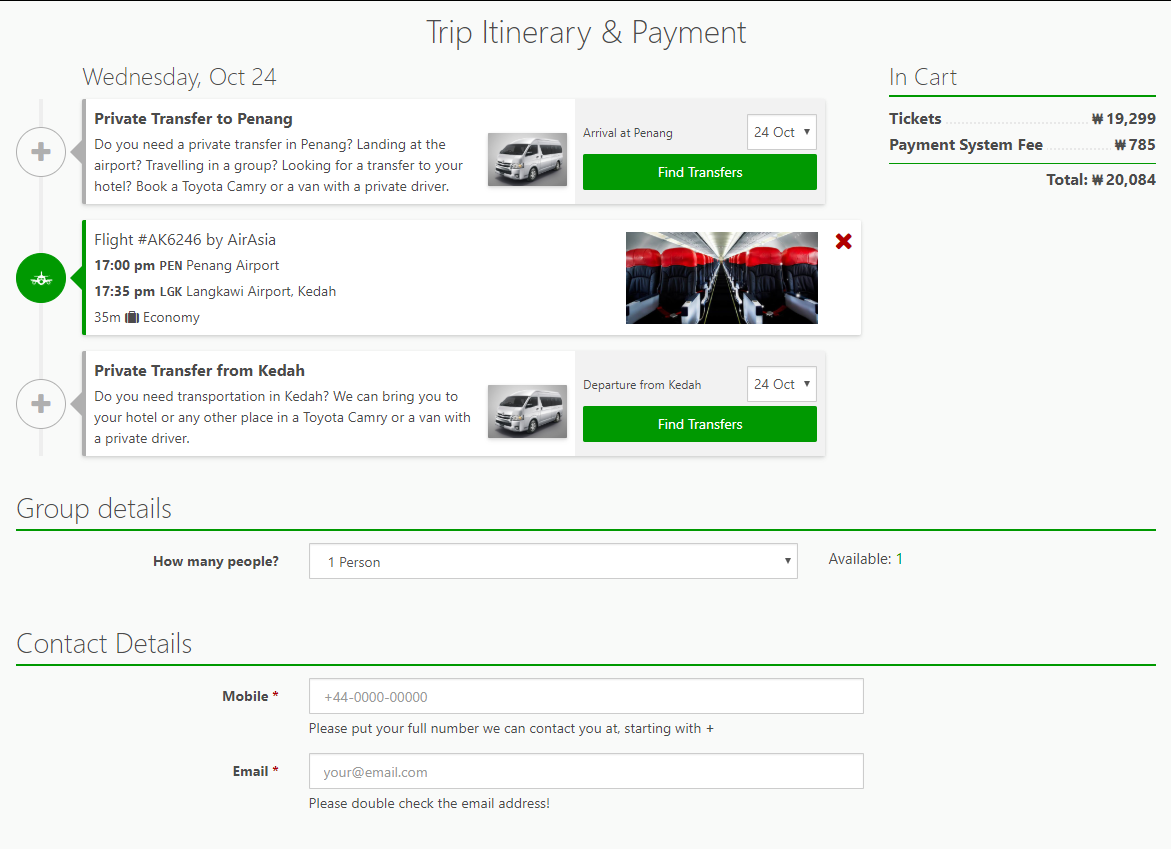Click the Payment System Fee ₩785 amount
1171x849 pixels.
(1135, 145)
